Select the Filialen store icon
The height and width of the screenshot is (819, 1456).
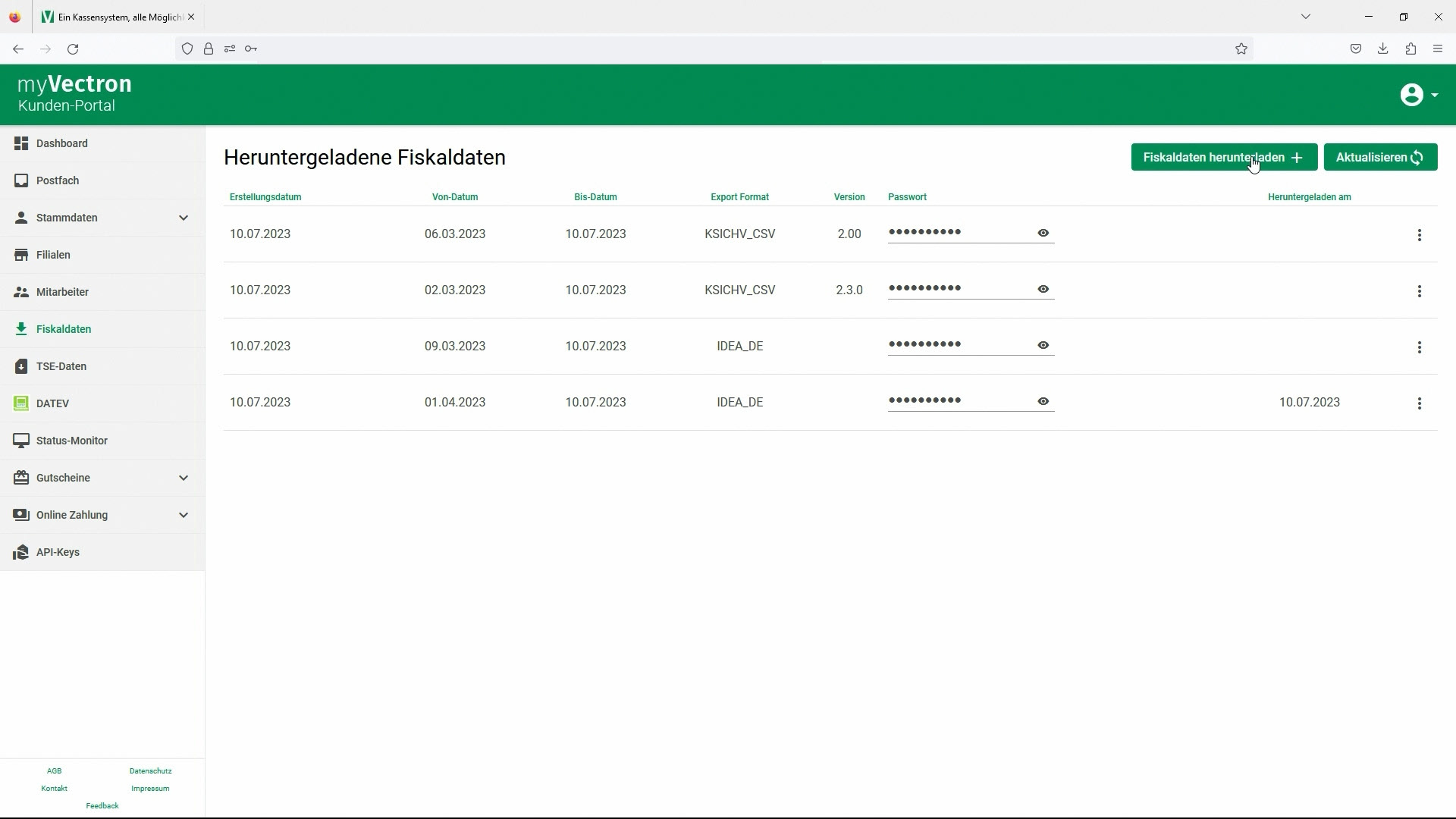click(x=21, y=255)
